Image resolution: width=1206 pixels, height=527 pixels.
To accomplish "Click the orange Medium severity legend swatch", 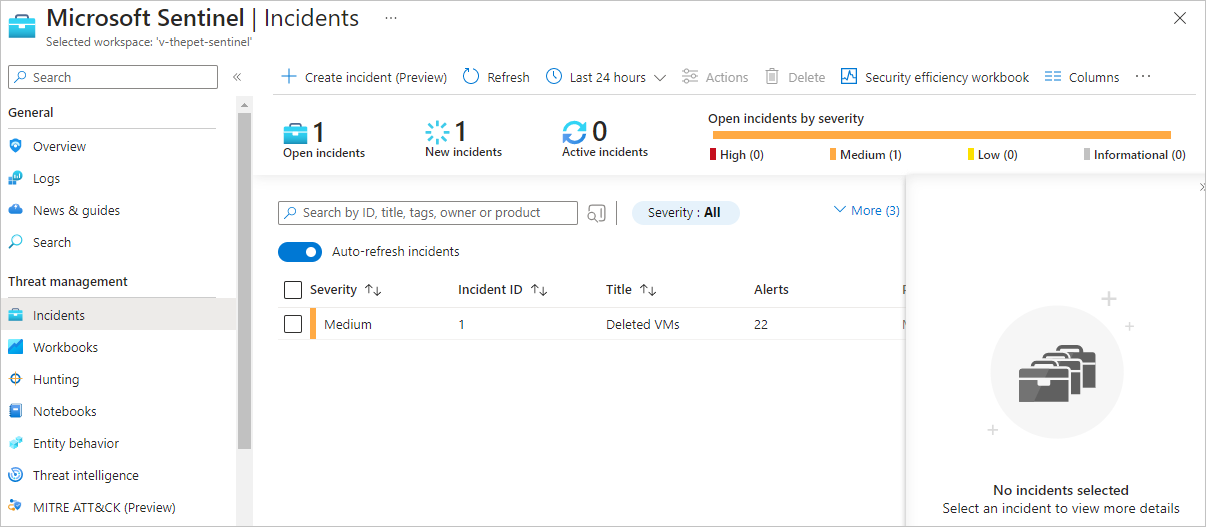I will pos(832,155).
